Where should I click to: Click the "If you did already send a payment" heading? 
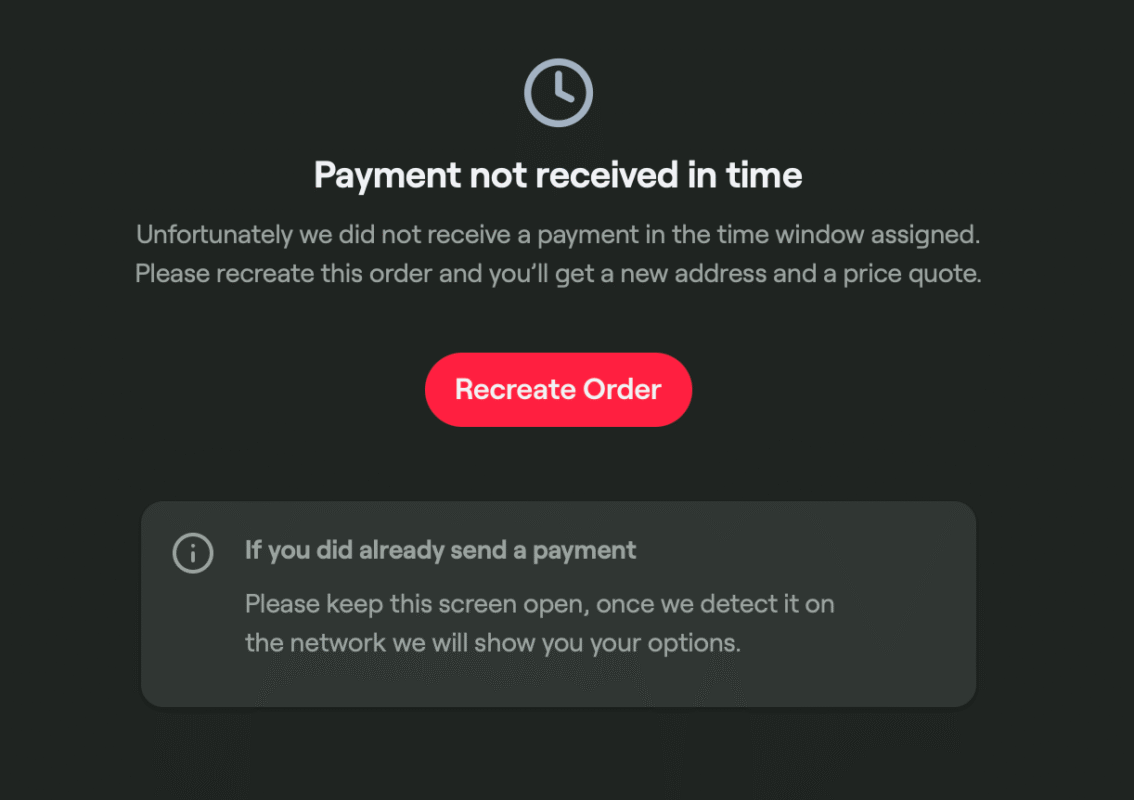[x=440, y=550]
